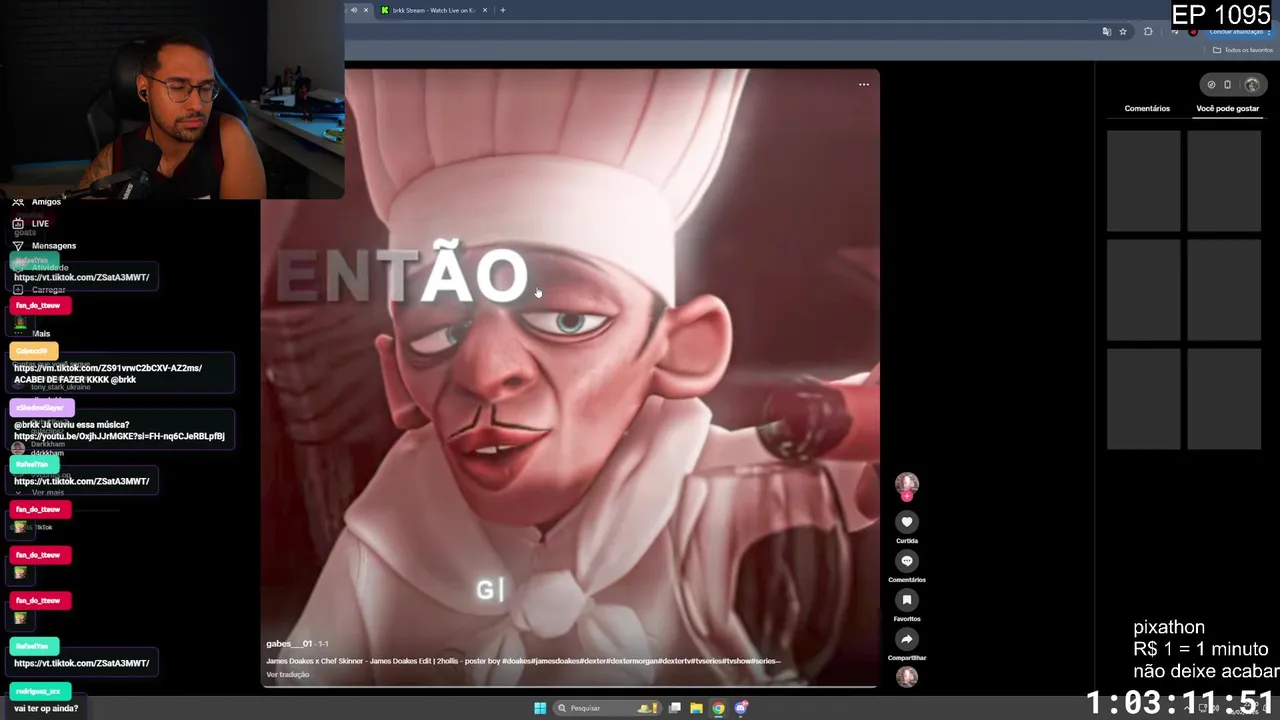Image resolution: width=1280 pixels, height=720 pixels.
Task: Open a new browser tab with the plus button
Action: click(x=503, y=10)
